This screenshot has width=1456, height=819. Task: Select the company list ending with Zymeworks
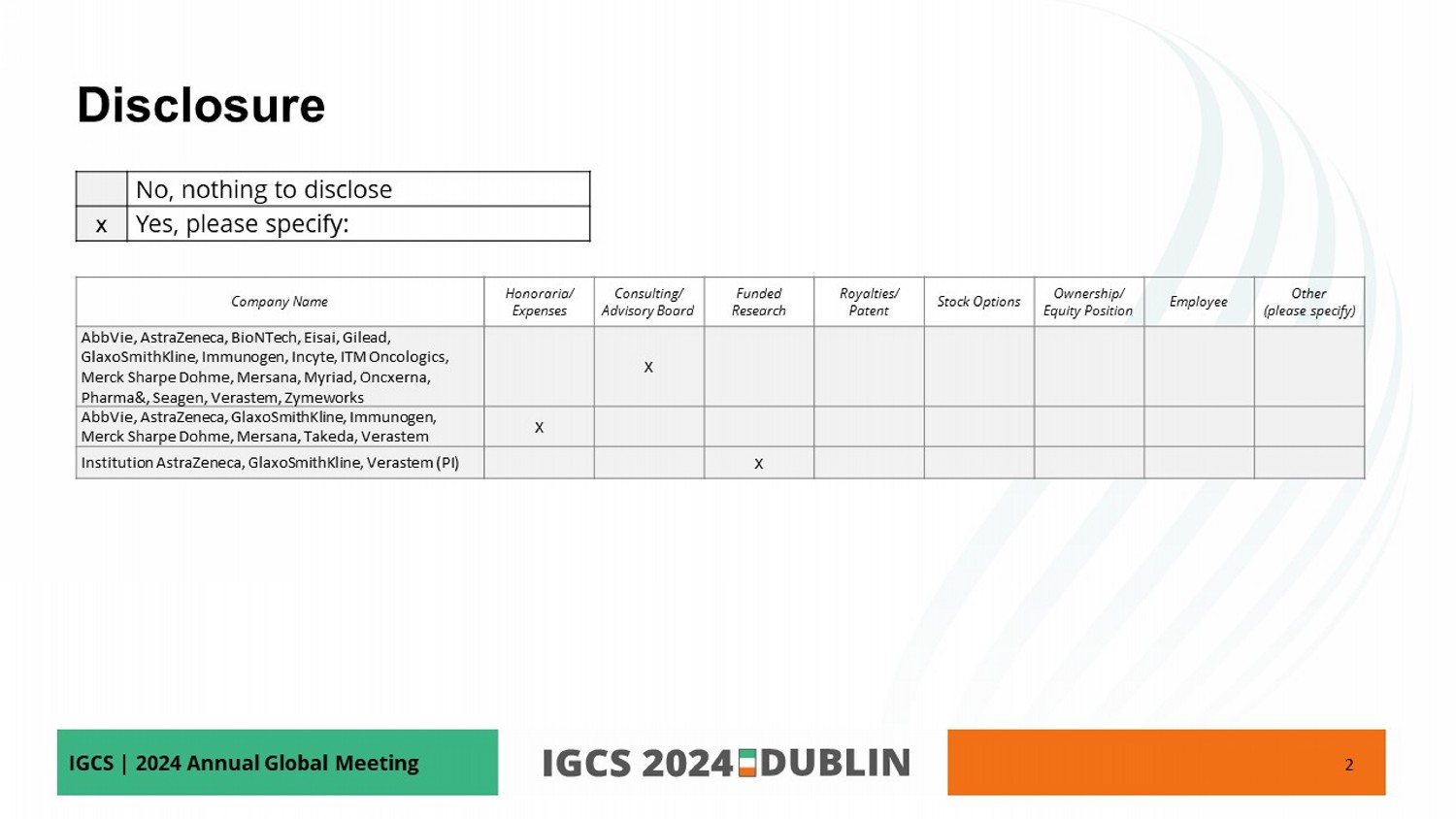[x=265, y=367]
